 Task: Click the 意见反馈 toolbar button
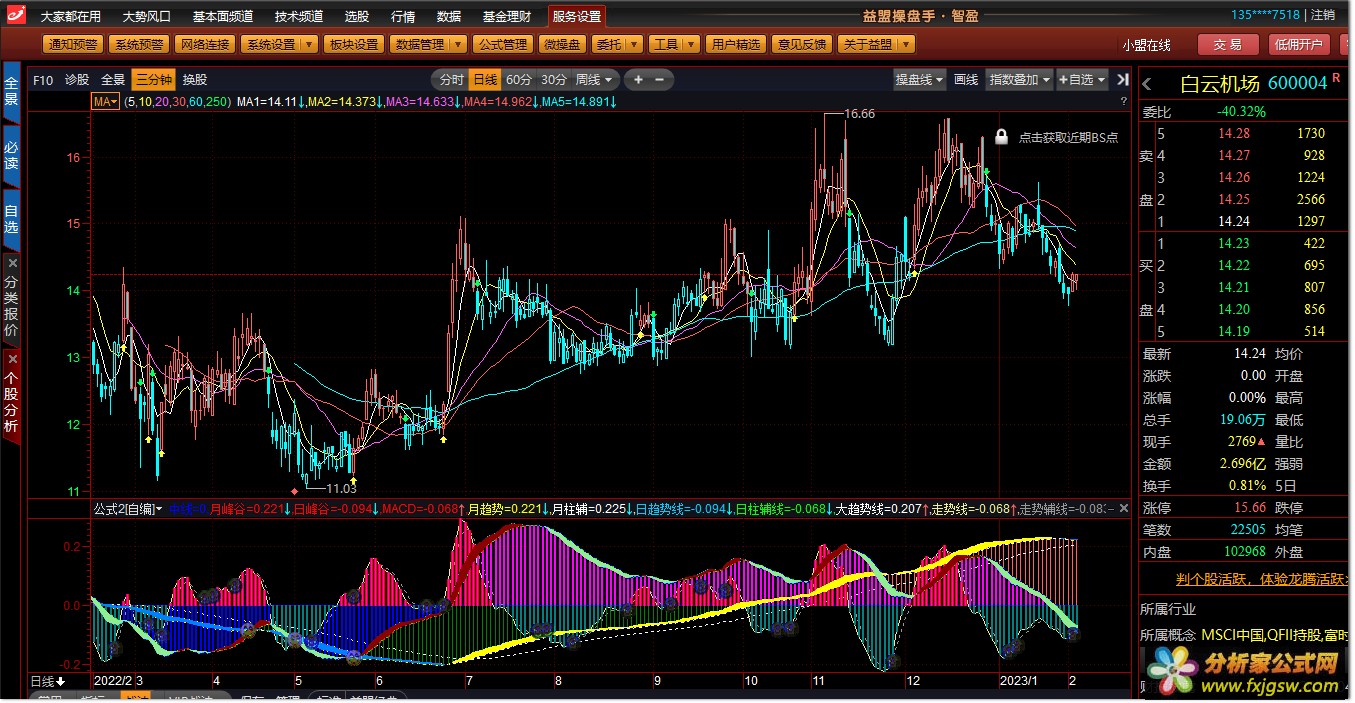(802, 44)
